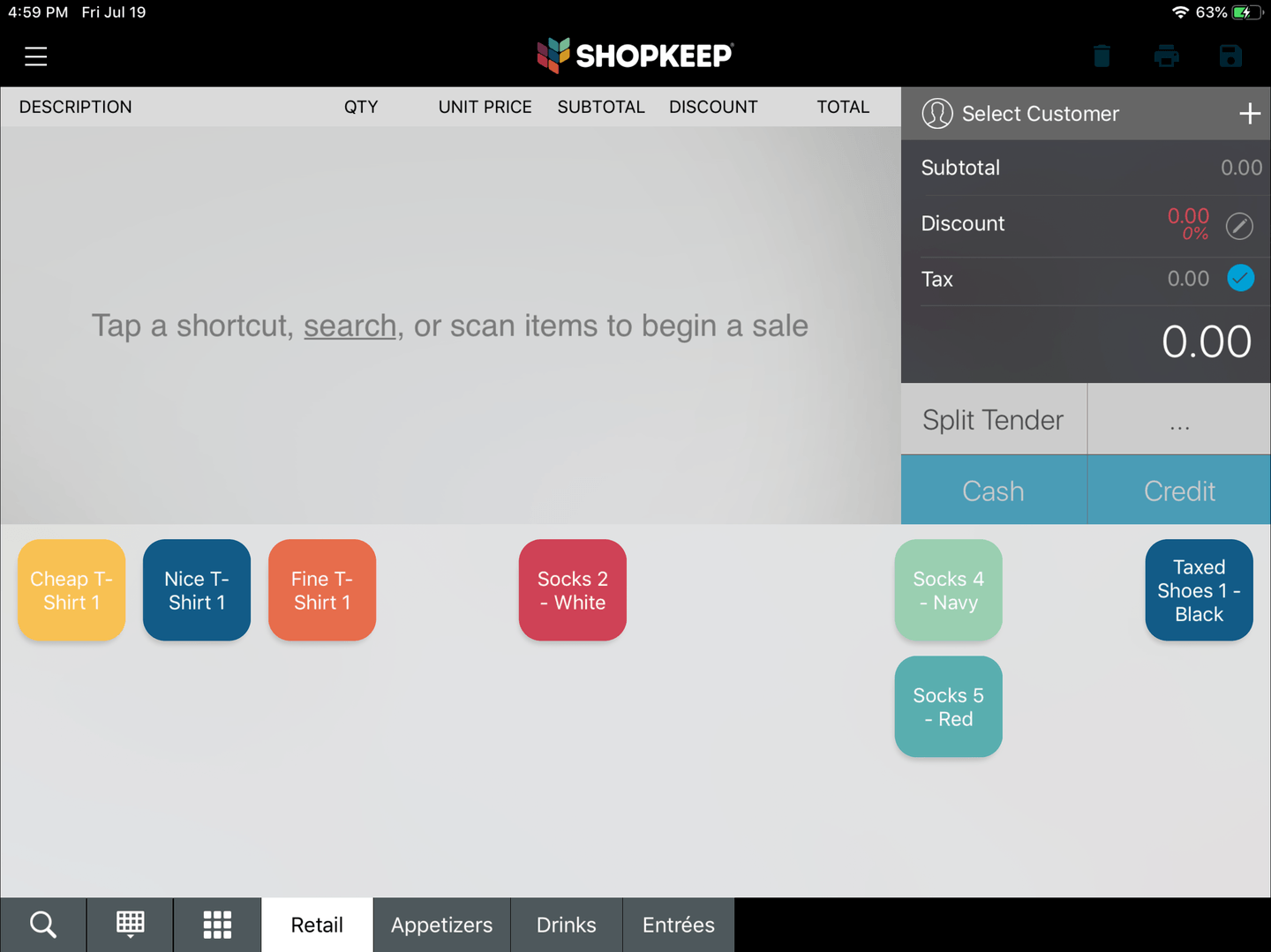Tap the ellipsis for more tender options

[1179, 419]
